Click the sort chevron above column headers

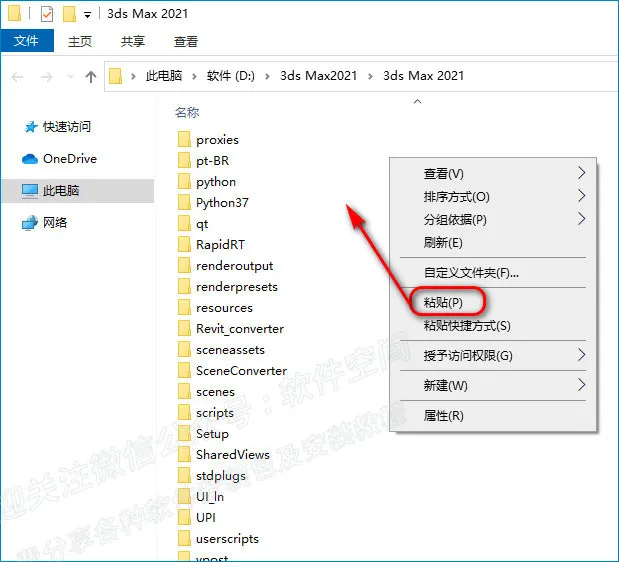point(417,101)
